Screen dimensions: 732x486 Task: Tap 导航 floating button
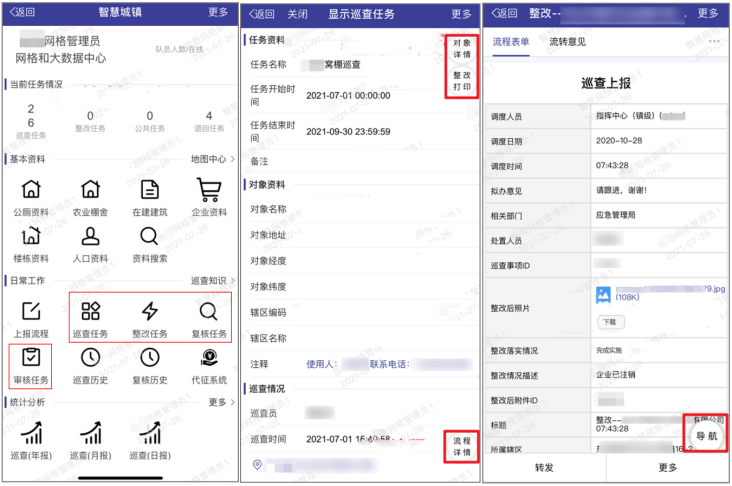(x=706, y=436)
